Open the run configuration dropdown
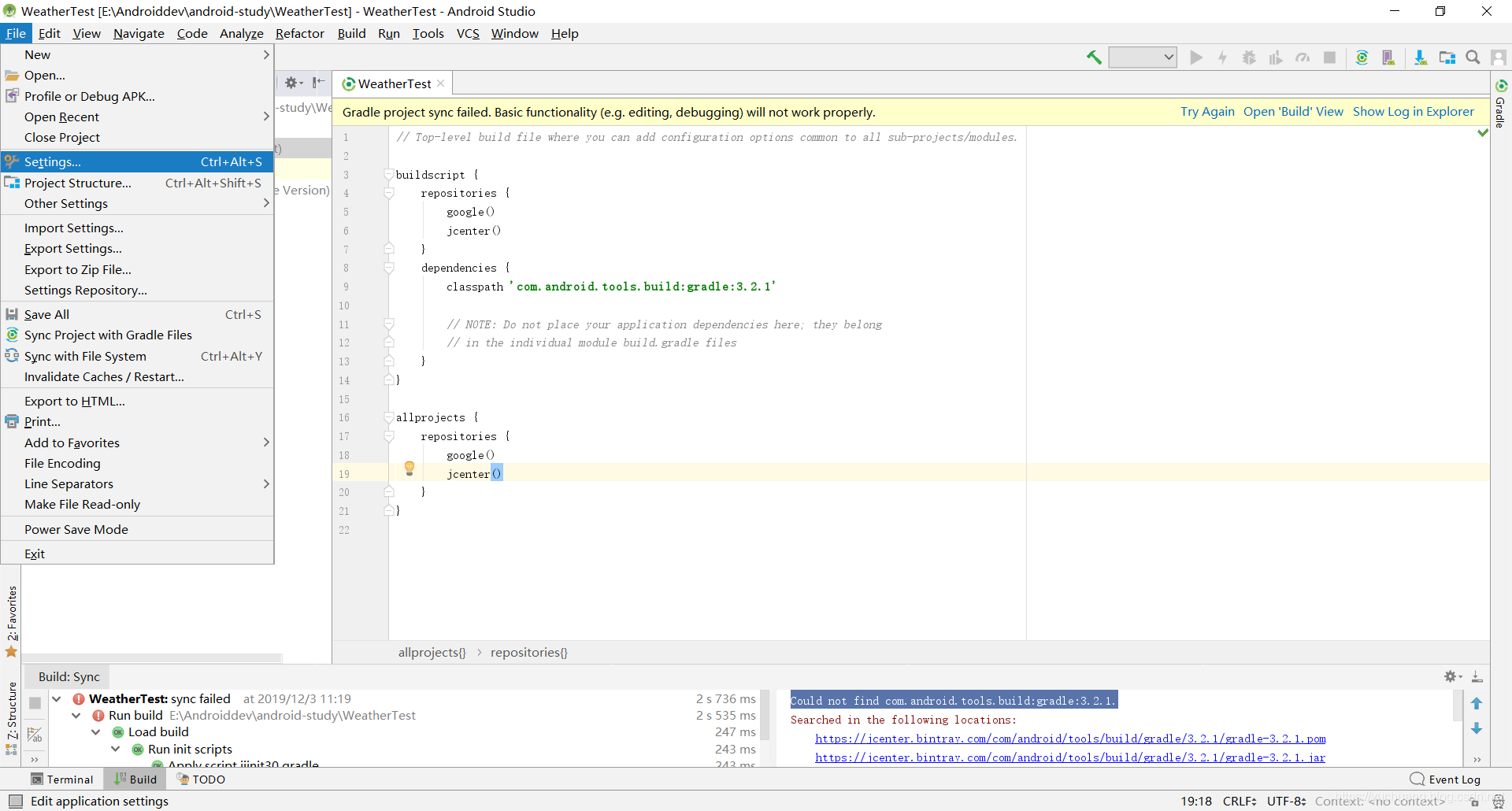 [x=1143, y=57]
